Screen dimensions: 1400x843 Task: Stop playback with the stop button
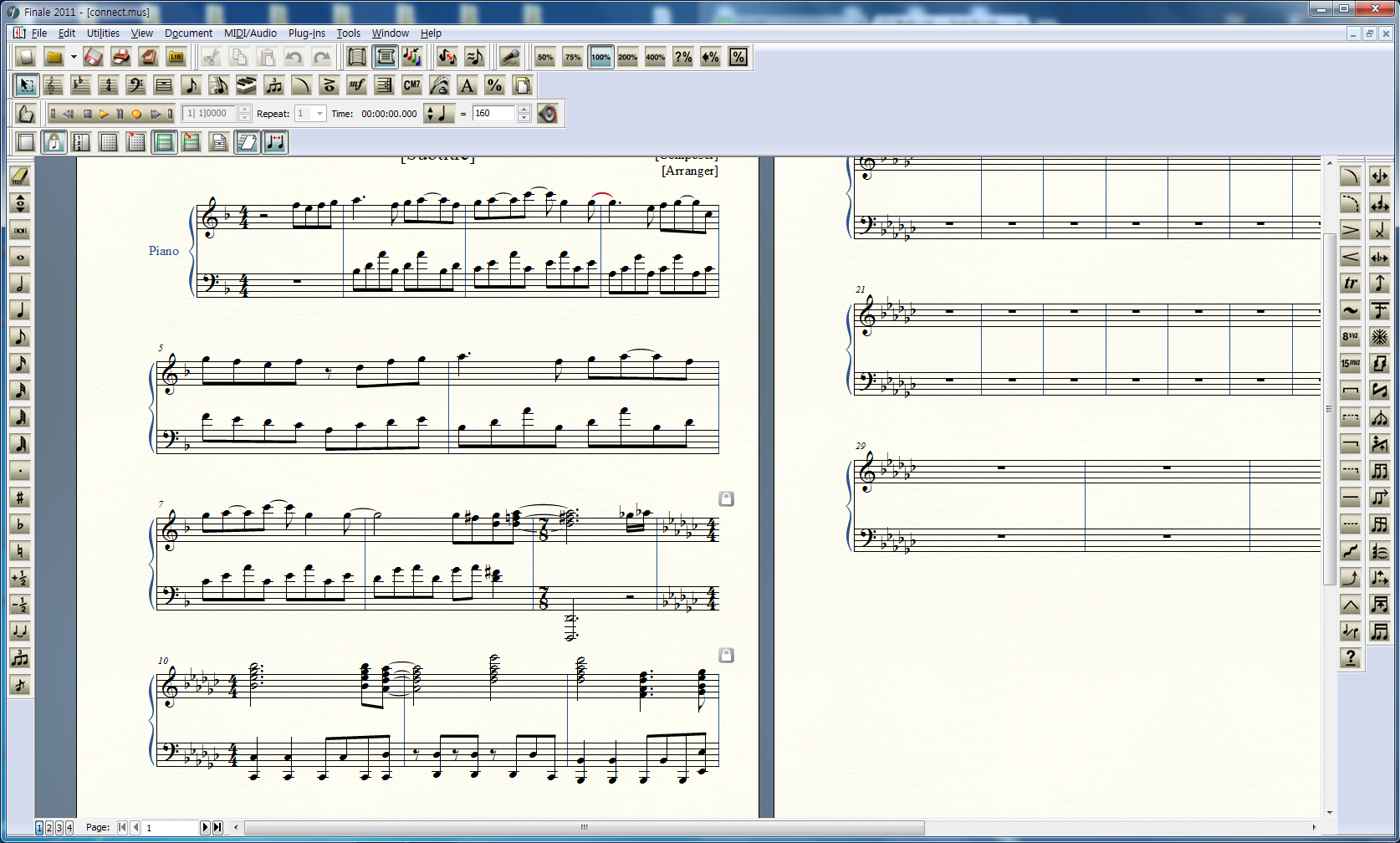(x=87, y=114)
